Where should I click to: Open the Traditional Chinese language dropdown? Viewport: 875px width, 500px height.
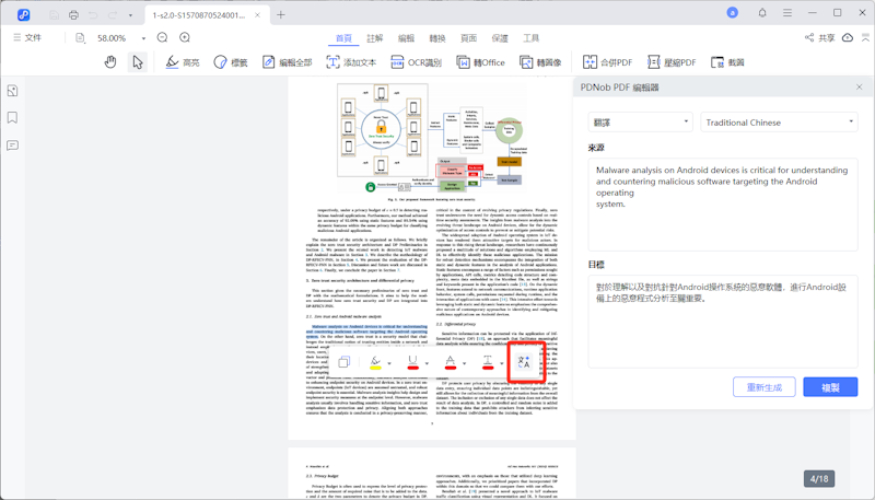(x=778, y=122)
